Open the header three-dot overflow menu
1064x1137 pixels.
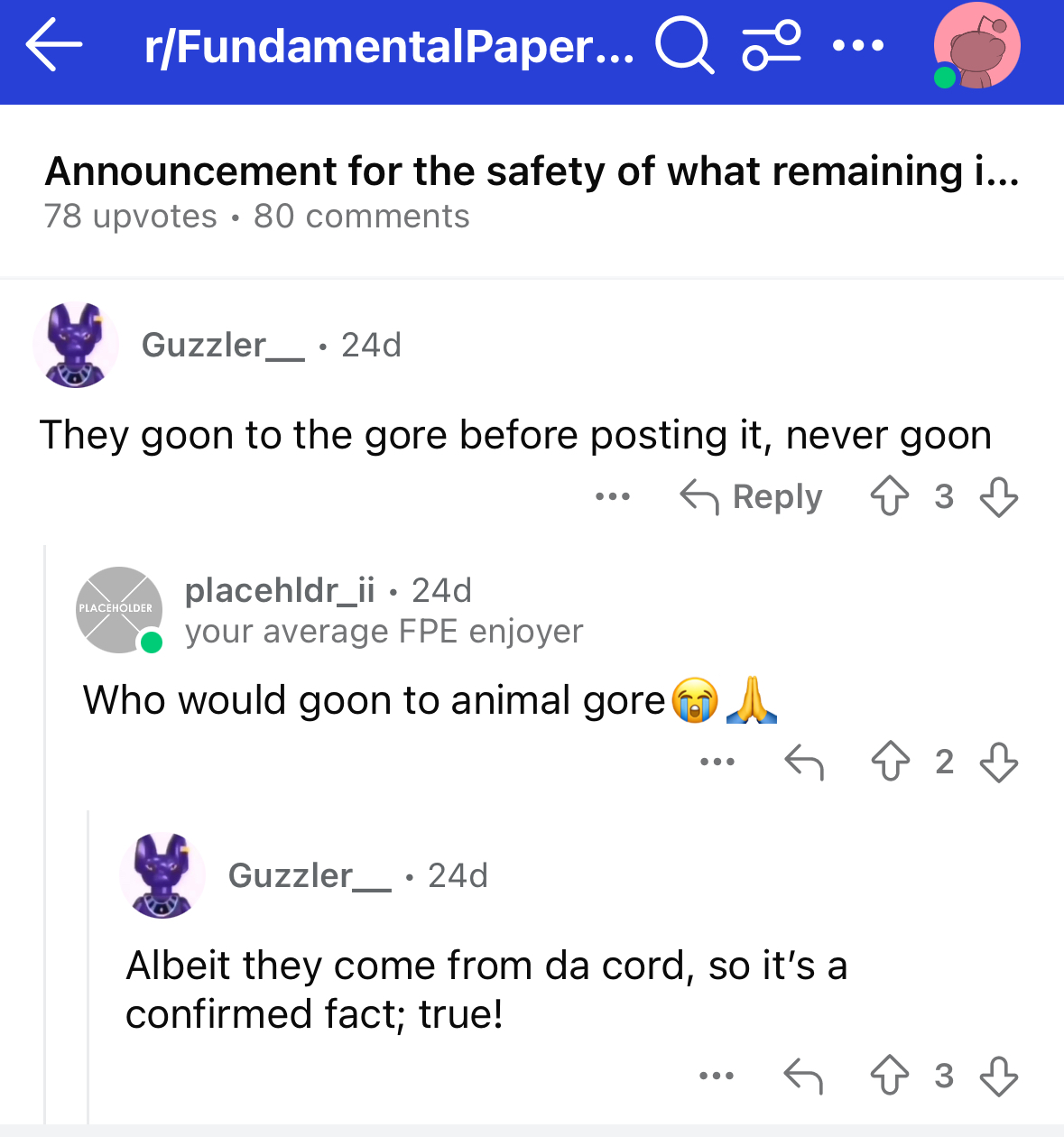click(858, 45)
